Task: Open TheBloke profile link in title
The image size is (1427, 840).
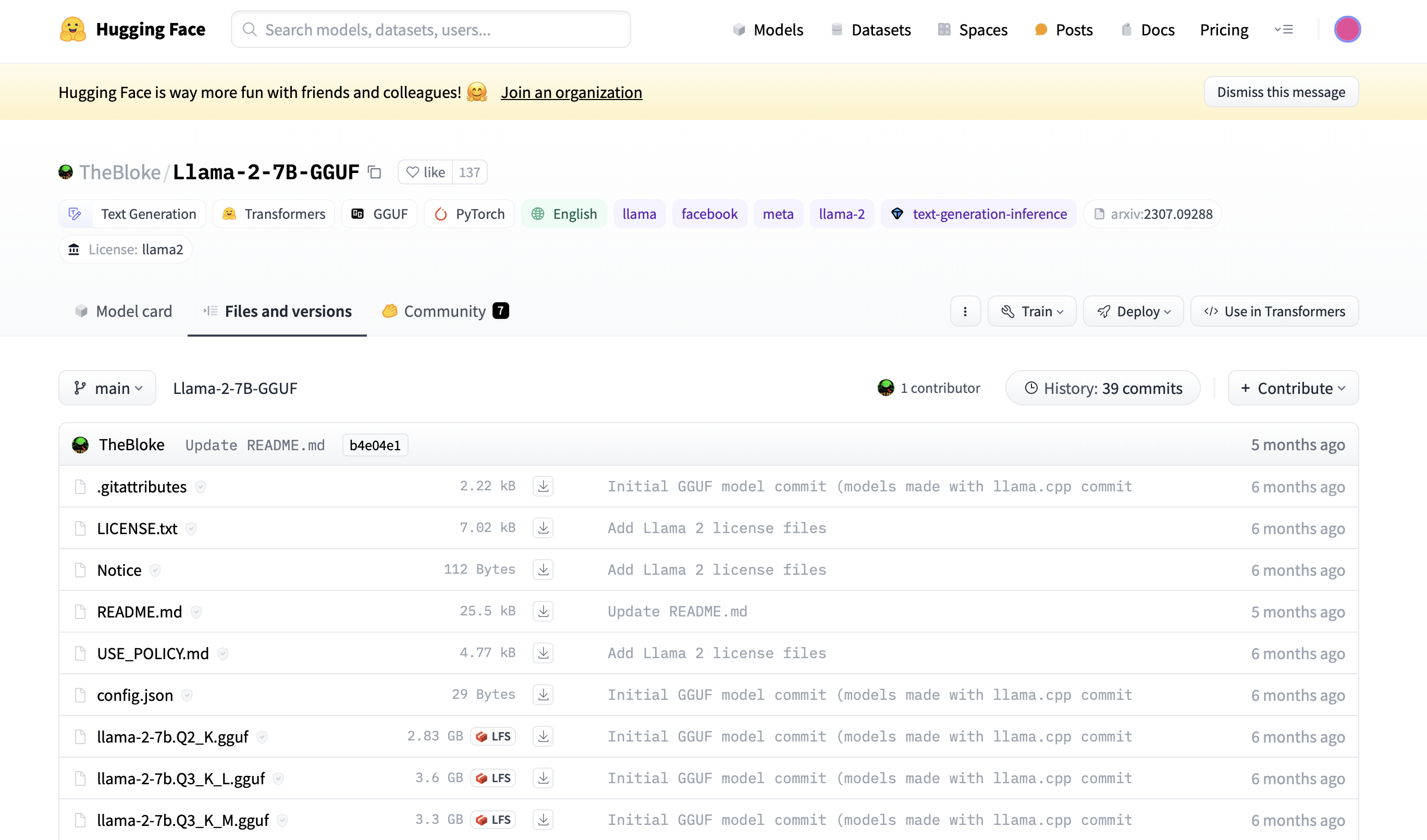Action: 120,172
